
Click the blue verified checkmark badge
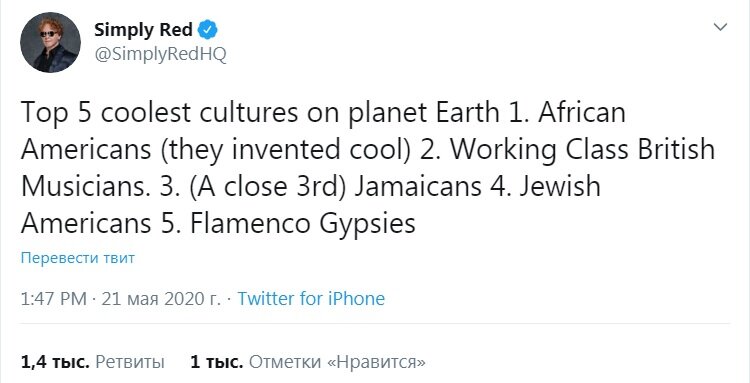pos(208,30)
